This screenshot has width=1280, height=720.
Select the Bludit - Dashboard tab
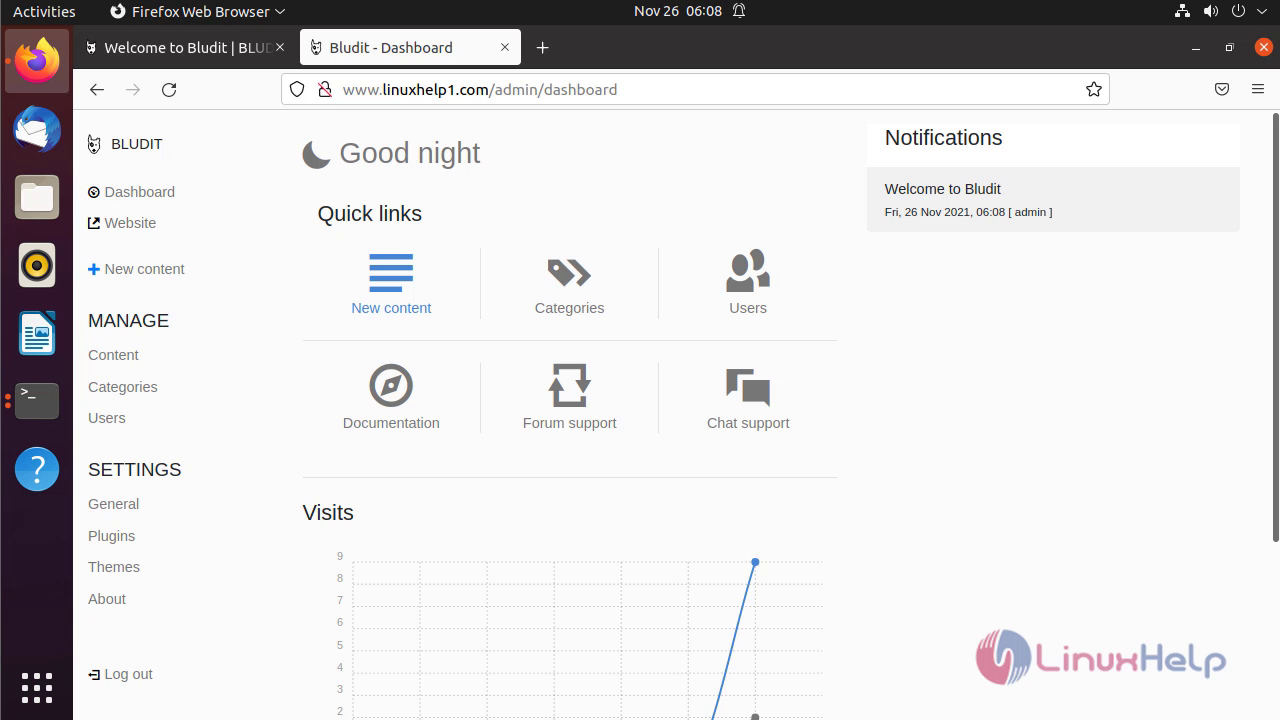(410, 47)
